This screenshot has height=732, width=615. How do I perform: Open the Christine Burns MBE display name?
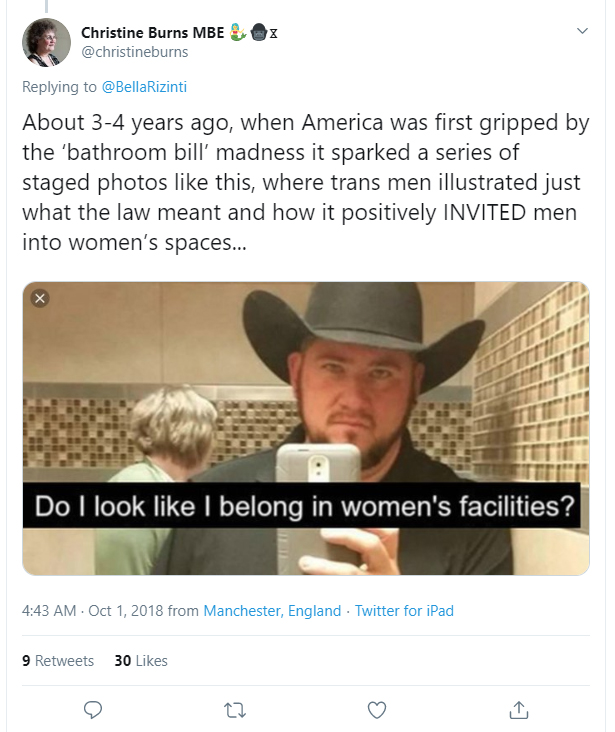[x=152, y=32]
